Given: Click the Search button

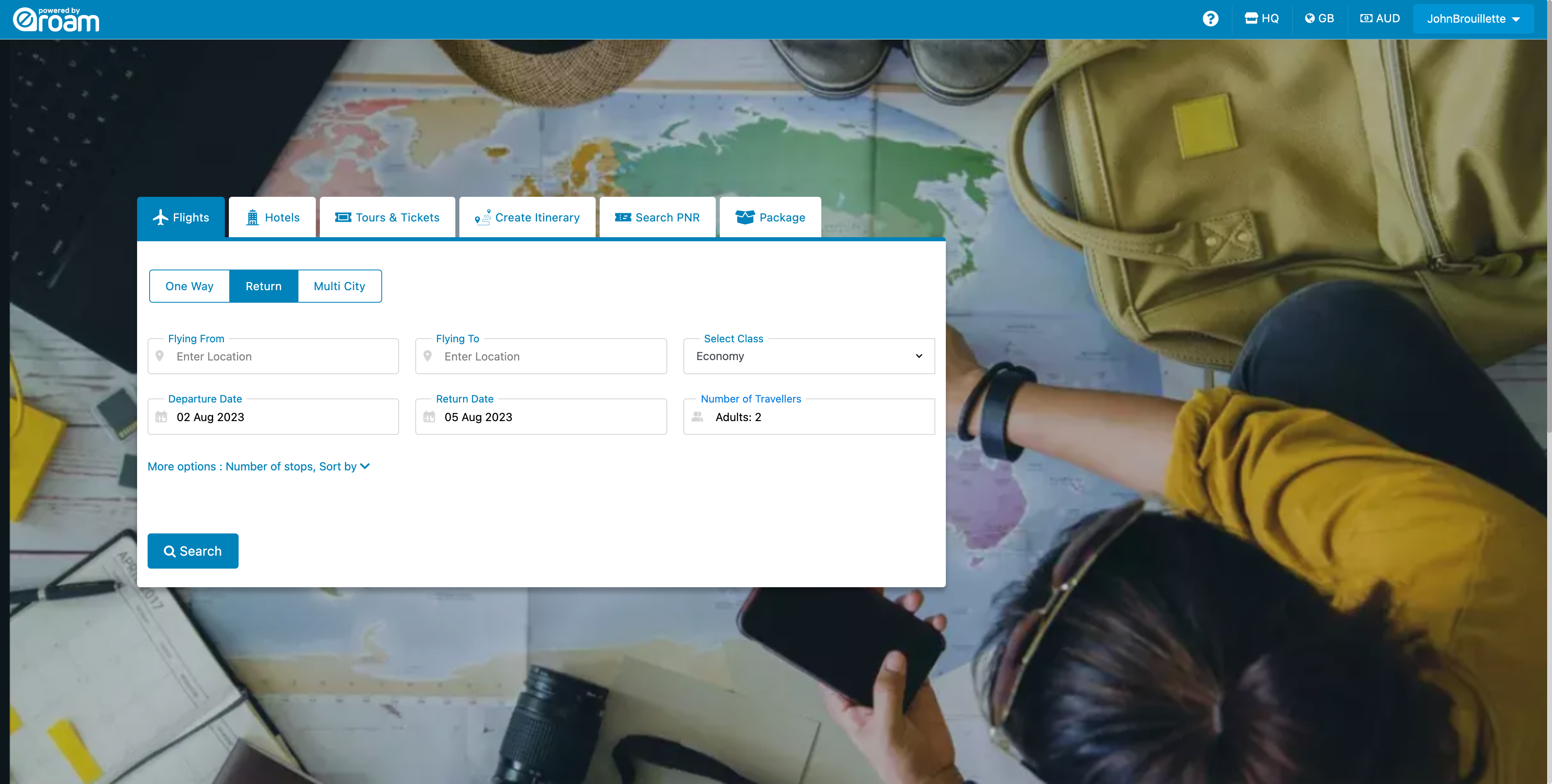Looking at the screenshot, I should click(x=193, y=550).
